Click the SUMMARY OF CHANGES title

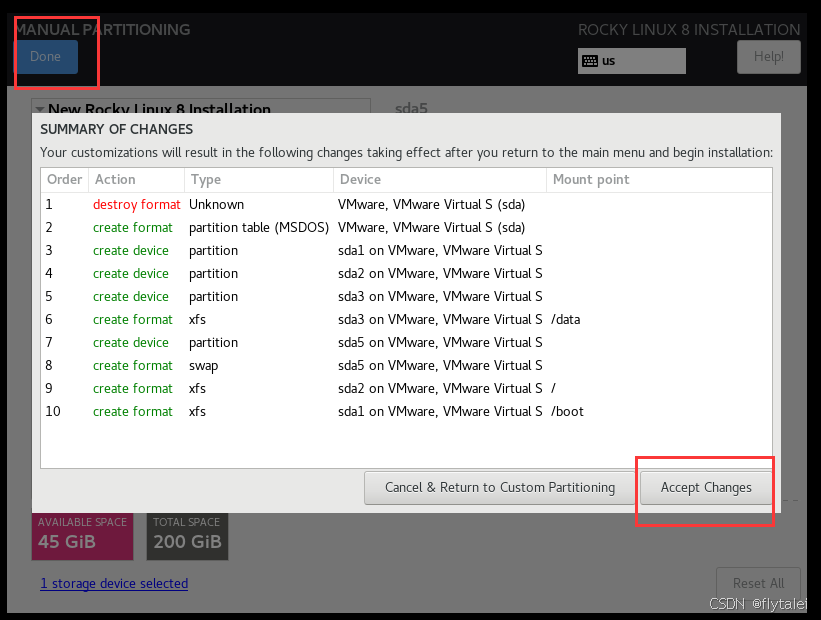pos(116,129)
